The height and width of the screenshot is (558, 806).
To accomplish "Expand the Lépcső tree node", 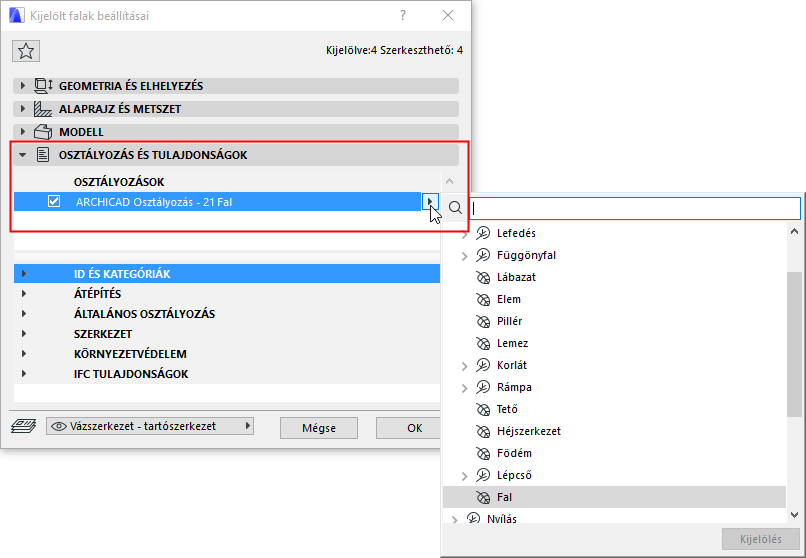I will tap(465, 476).
